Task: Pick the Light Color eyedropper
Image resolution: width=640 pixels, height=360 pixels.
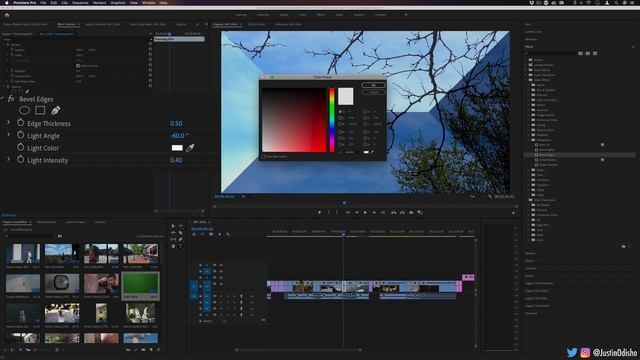Action: click(x=190, y=148)
